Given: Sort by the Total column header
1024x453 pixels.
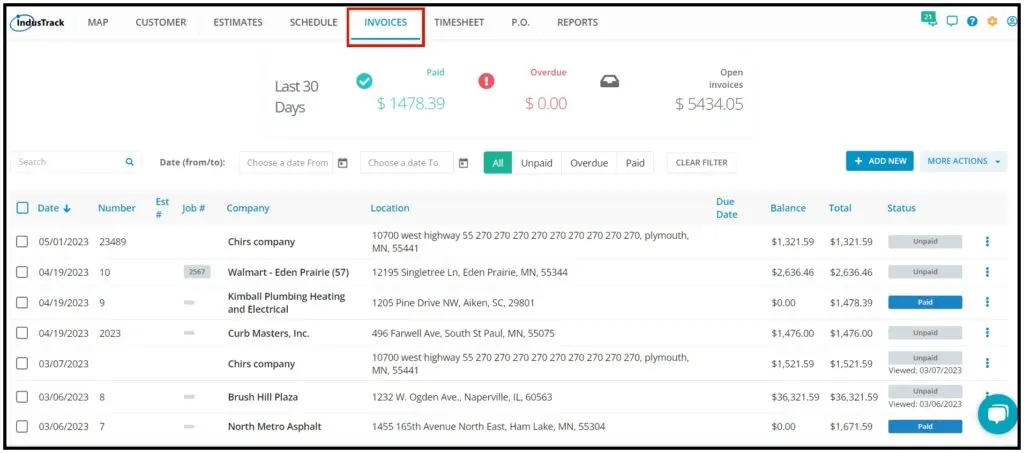Looking at the screenshot, I should (840, 208).
